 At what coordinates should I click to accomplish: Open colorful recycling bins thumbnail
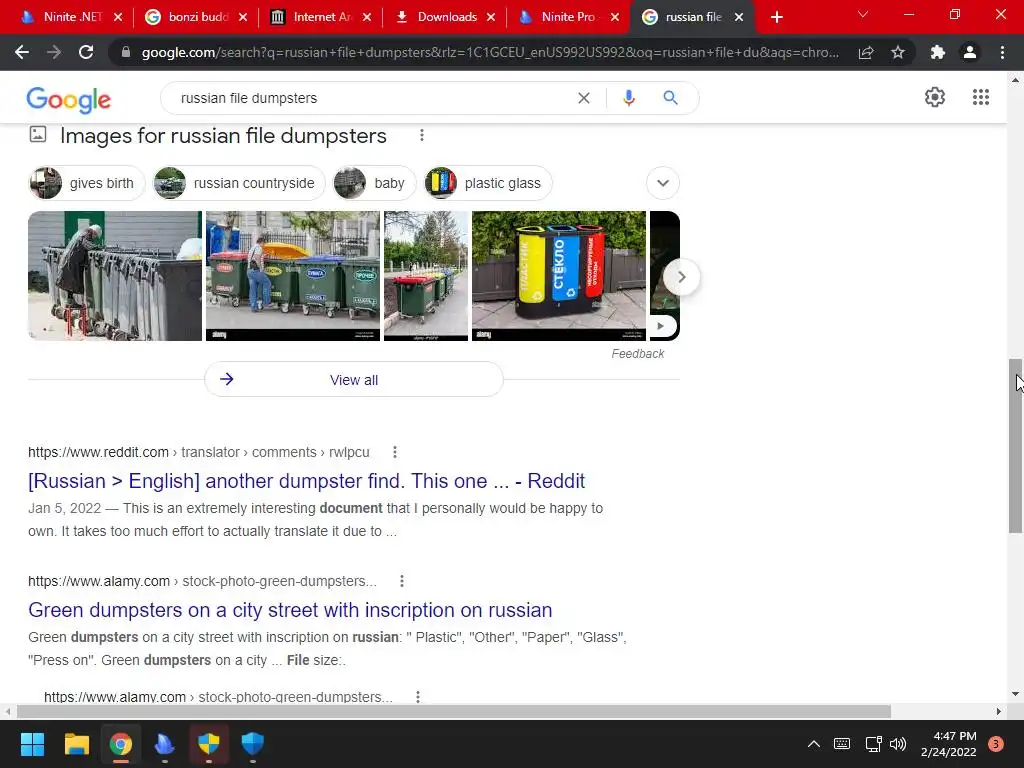tap(559, 276)
